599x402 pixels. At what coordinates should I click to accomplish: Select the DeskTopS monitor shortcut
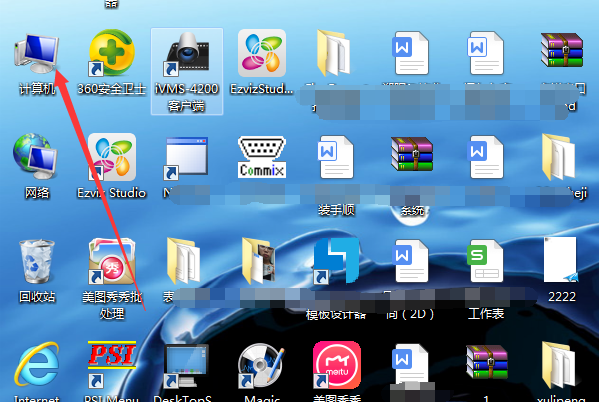(186, 365)
